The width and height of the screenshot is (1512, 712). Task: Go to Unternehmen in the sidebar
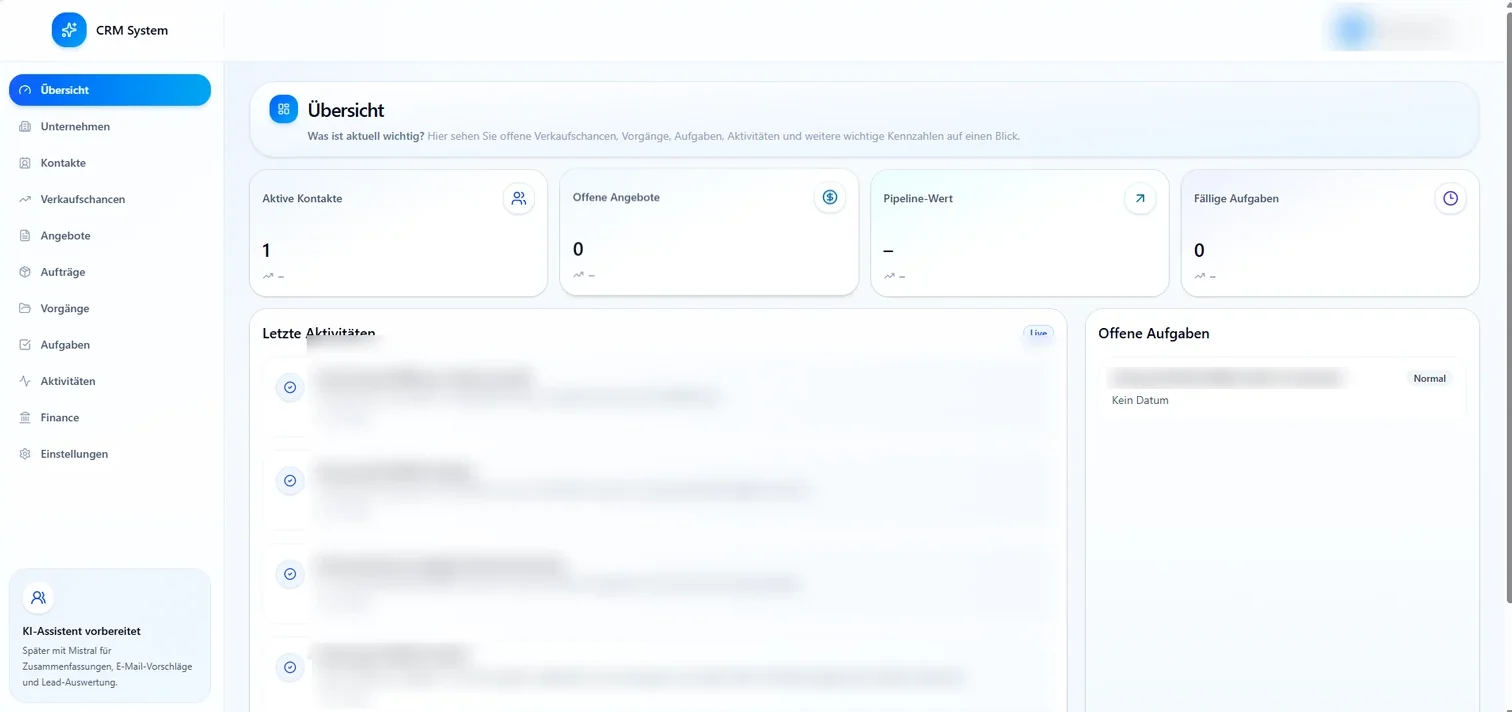(110, 126)
